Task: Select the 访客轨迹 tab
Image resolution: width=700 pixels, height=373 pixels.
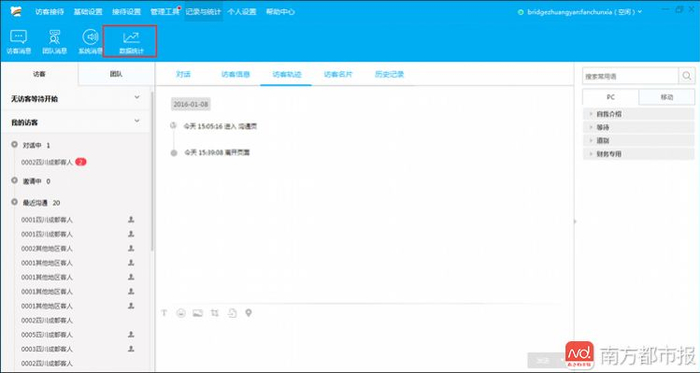Action: tap(287, 75)
